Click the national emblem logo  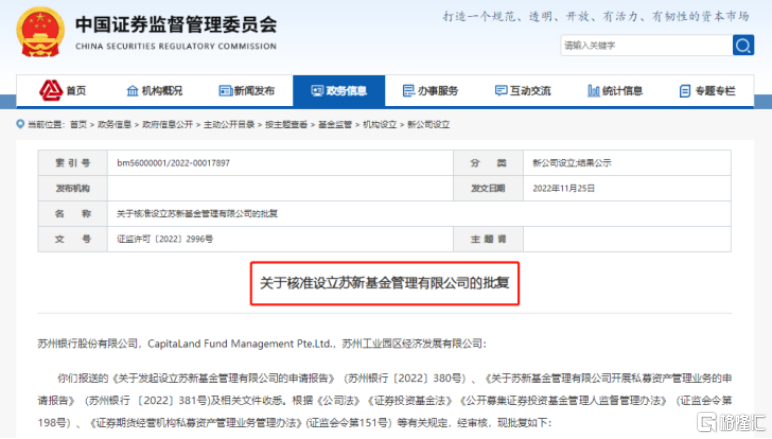click(x=40, y=32)
